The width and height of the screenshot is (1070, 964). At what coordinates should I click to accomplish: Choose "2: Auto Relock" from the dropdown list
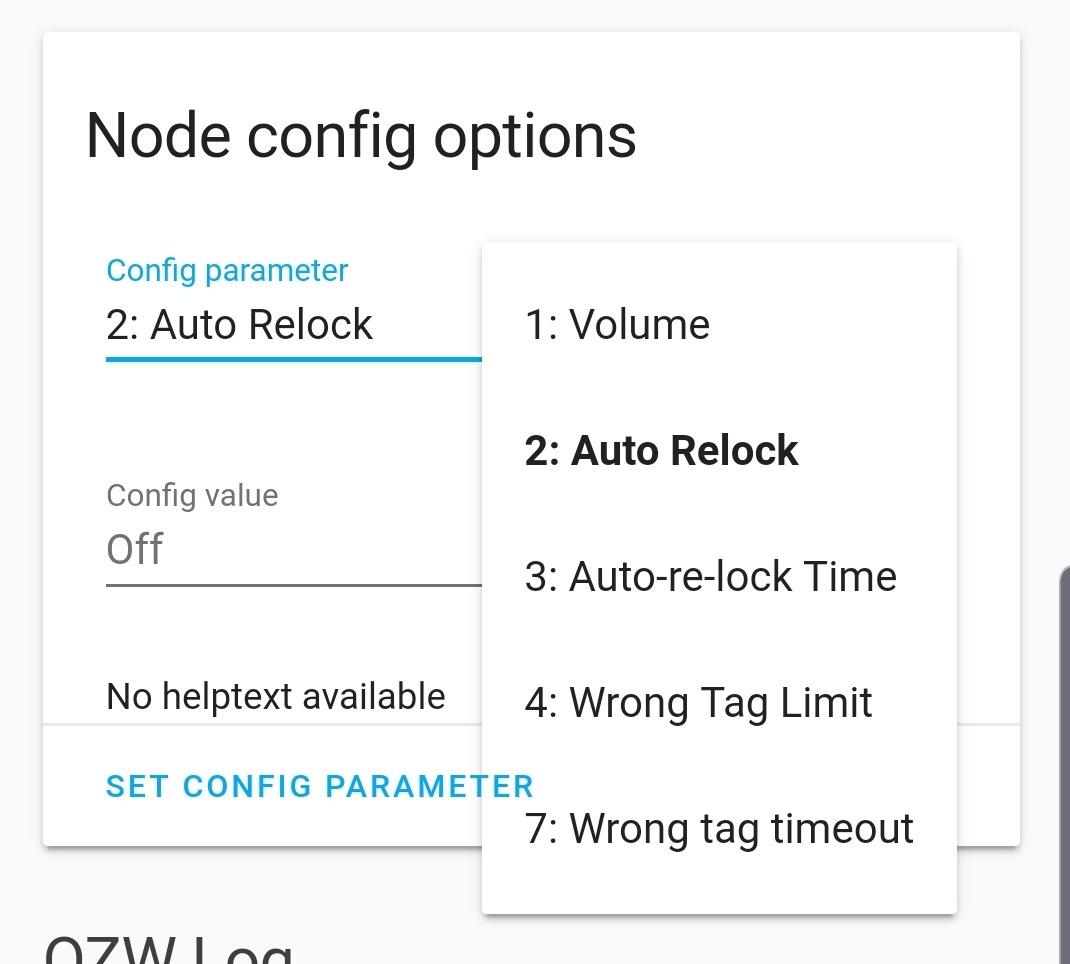pos(661,451)
